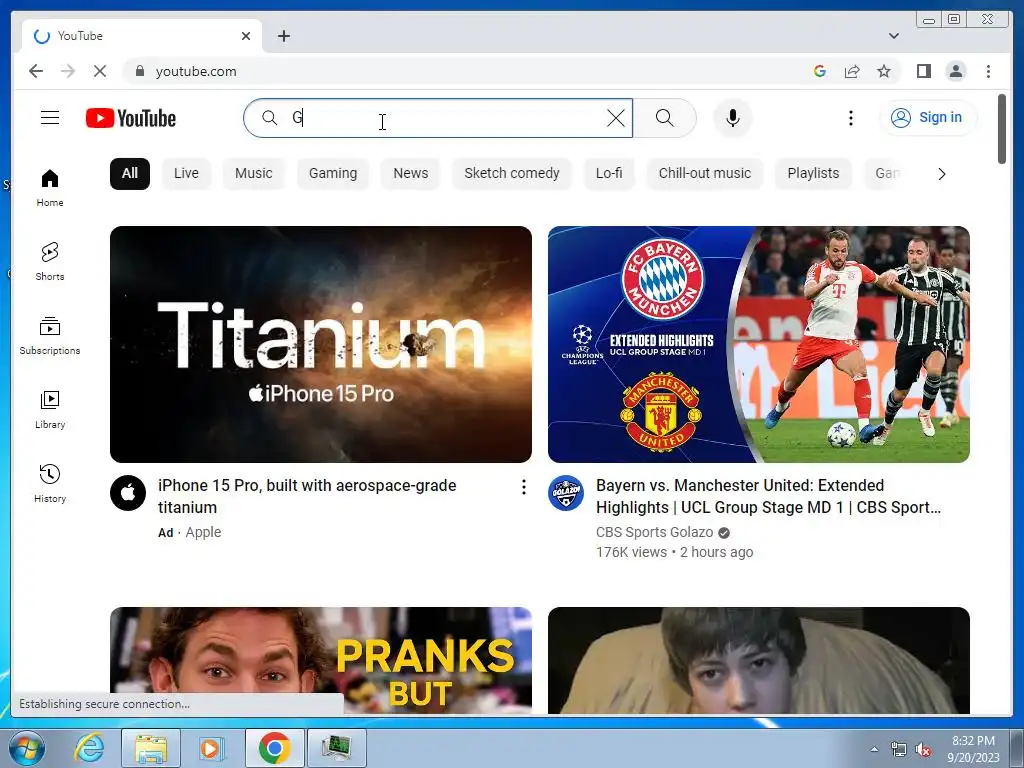Select the Playlists filter chip
Screen dimensions: 1024x768
click(813, 174)
